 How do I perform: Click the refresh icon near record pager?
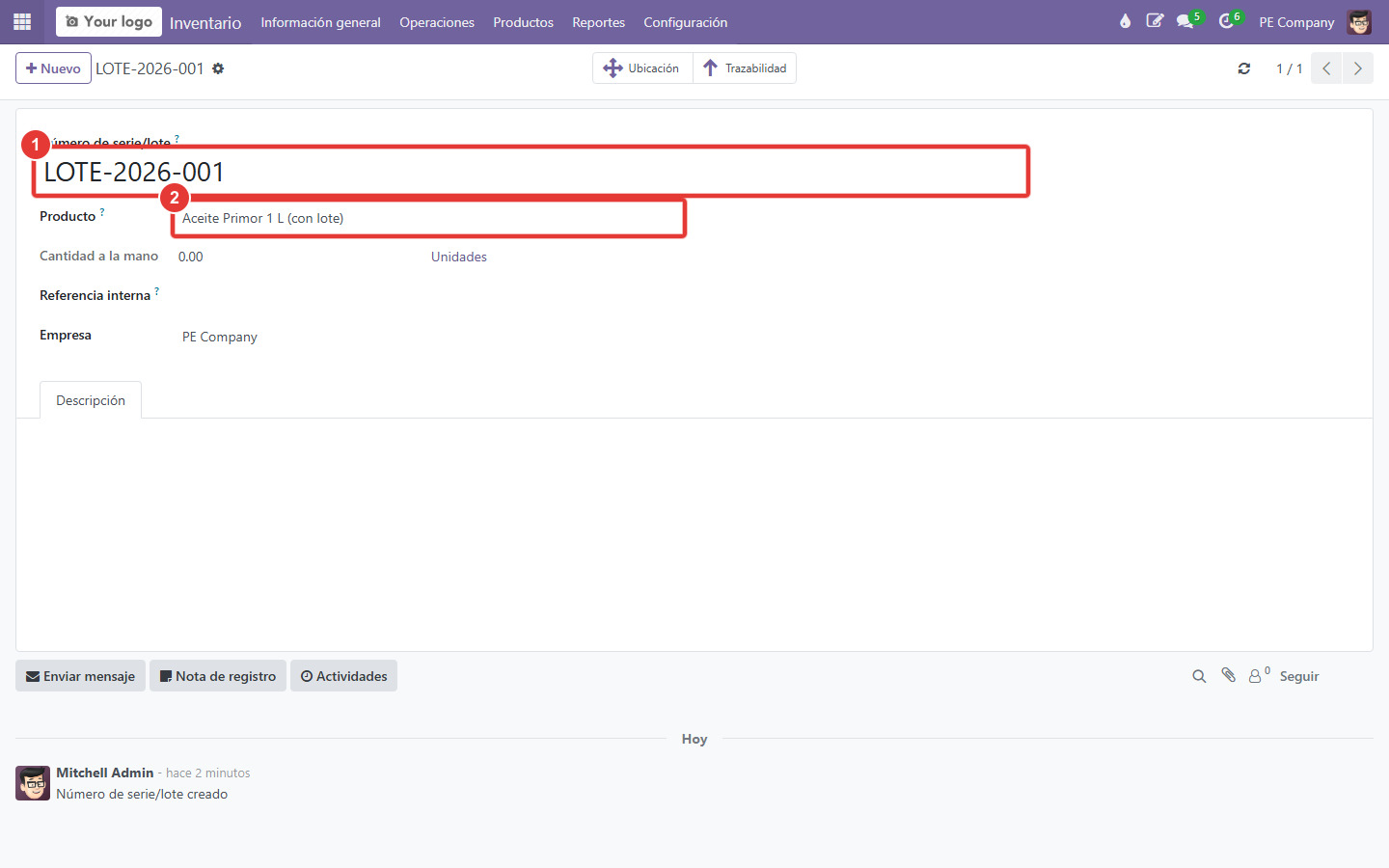[x=1244, y=68]
